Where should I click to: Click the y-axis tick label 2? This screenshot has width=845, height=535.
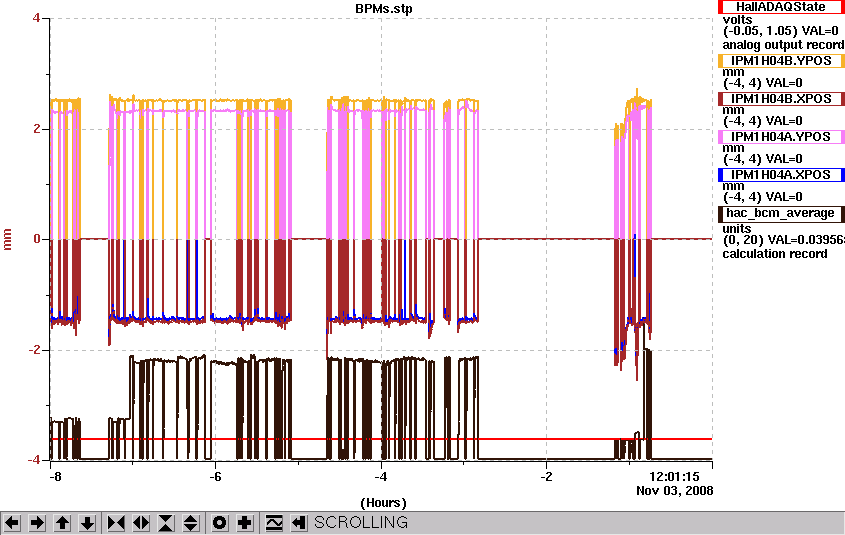tap(36, 128)
